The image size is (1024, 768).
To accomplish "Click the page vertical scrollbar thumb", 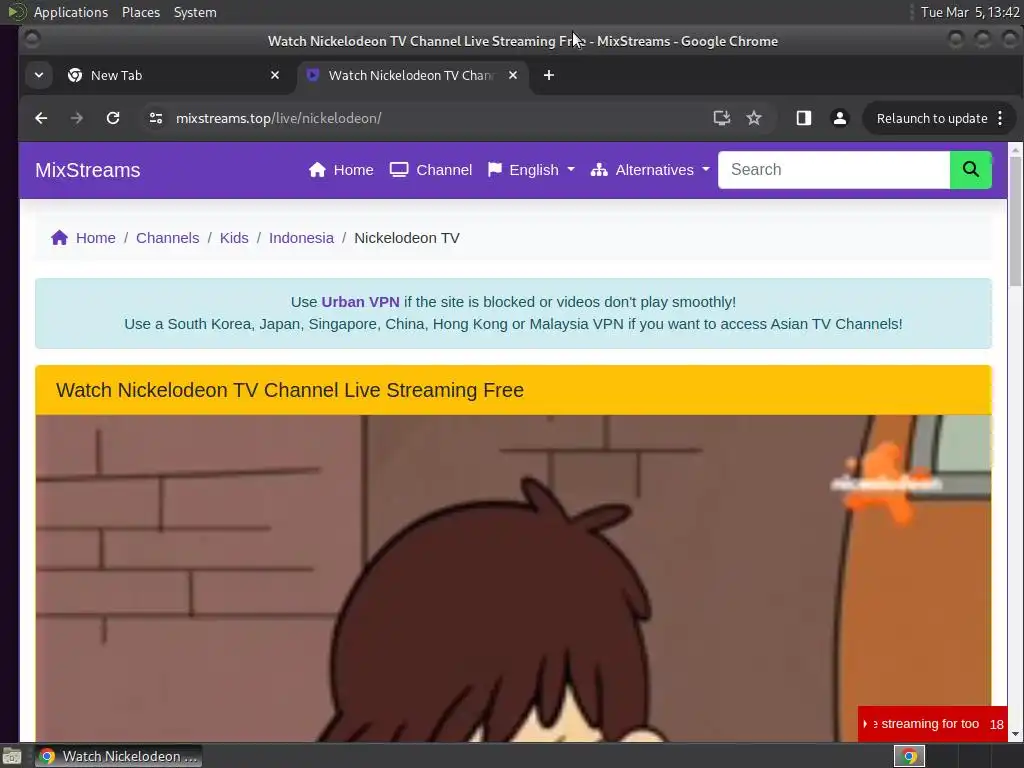I will click(x=1015, y=221).
